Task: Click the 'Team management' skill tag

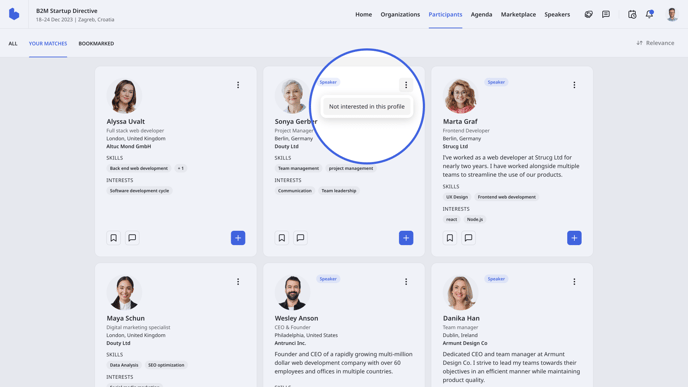Action: tap(298, 168)
